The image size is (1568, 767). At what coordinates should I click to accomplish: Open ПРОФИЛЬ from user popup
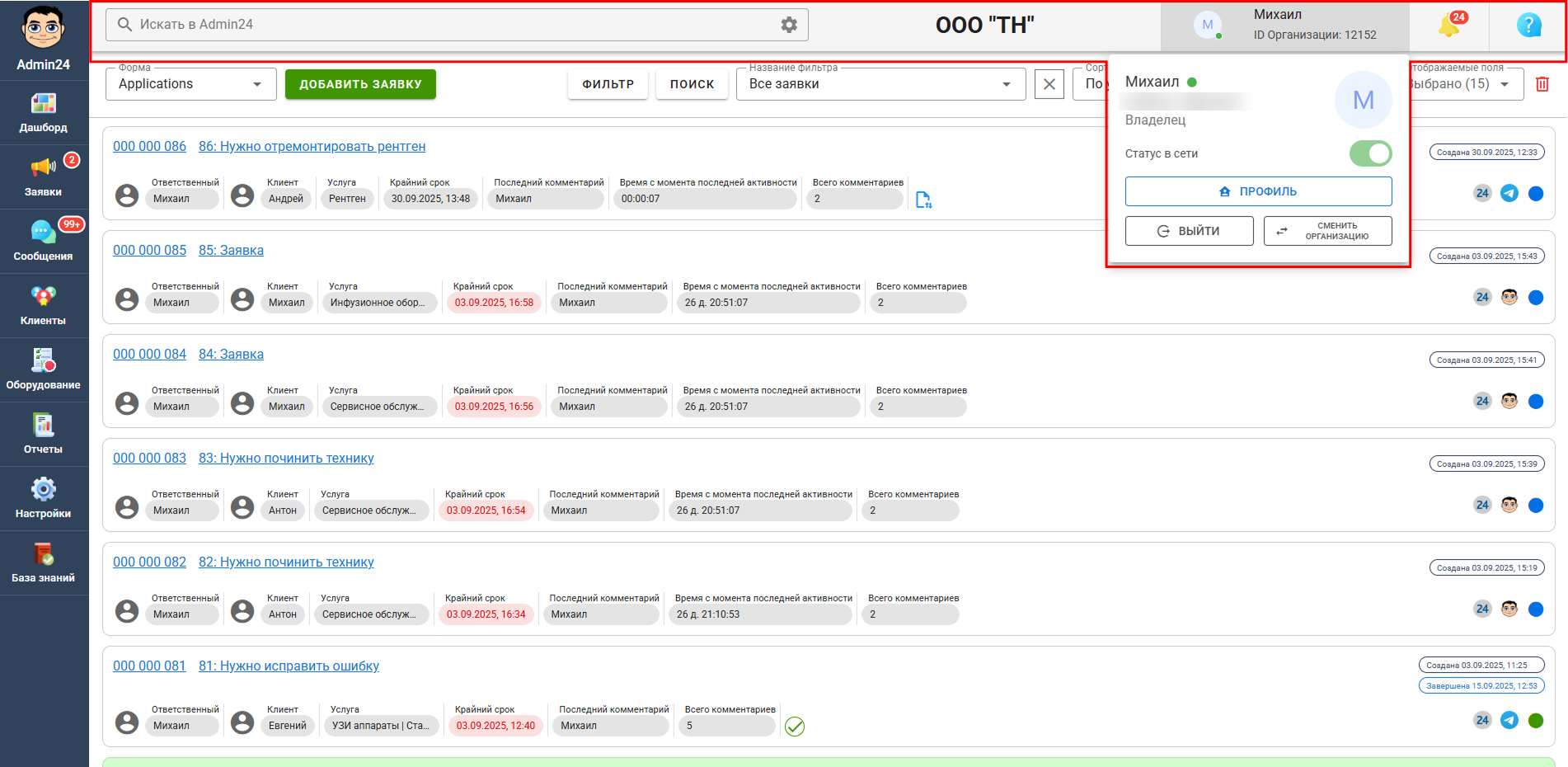1258,191
